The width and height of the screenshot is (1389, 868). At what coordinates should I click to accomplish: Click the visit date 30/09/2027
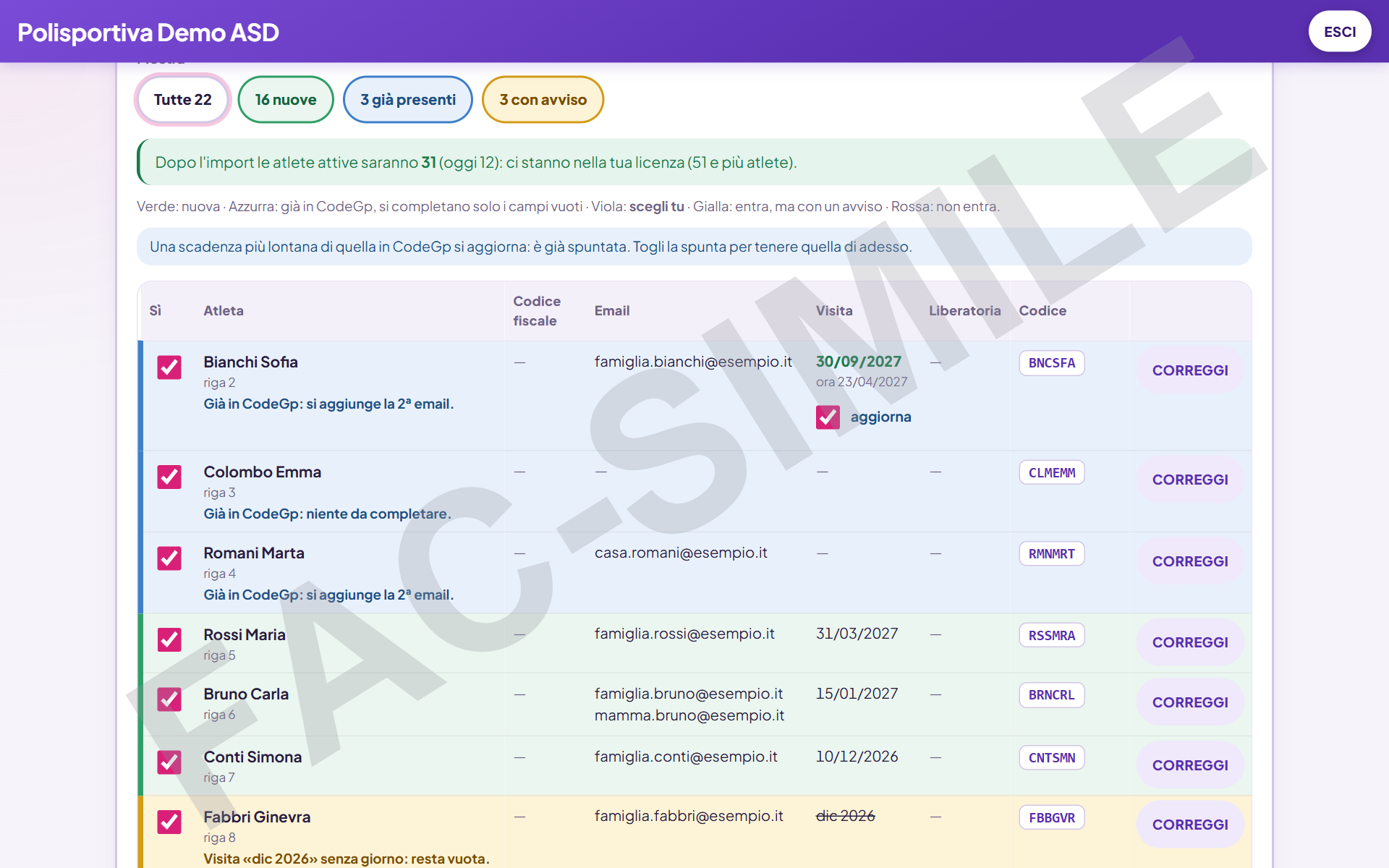tap(859, 362)
